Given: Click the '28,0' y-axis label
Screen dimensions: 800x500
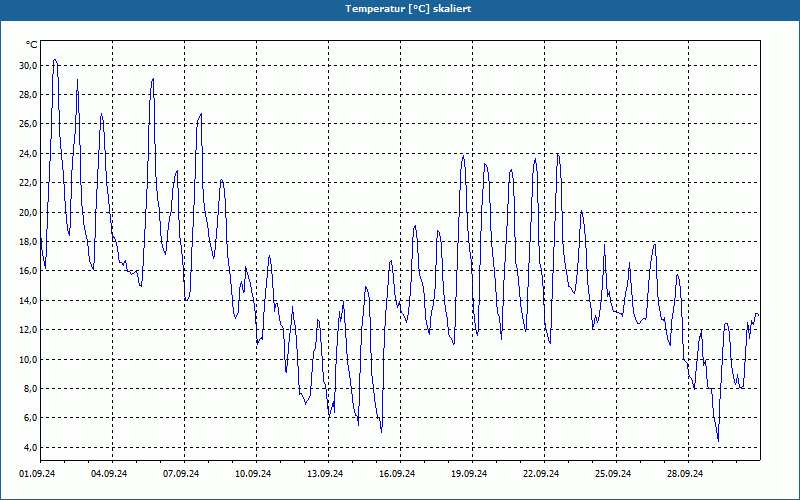Looking at the screenshot, I should 28,94.
